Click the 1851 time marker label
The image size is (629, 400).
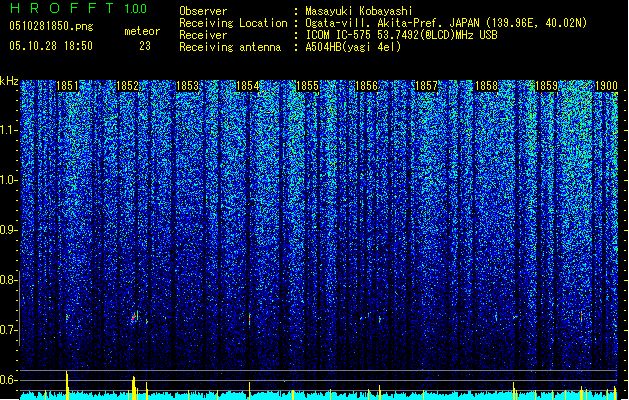pyautogui.click(x=67, y=86)
